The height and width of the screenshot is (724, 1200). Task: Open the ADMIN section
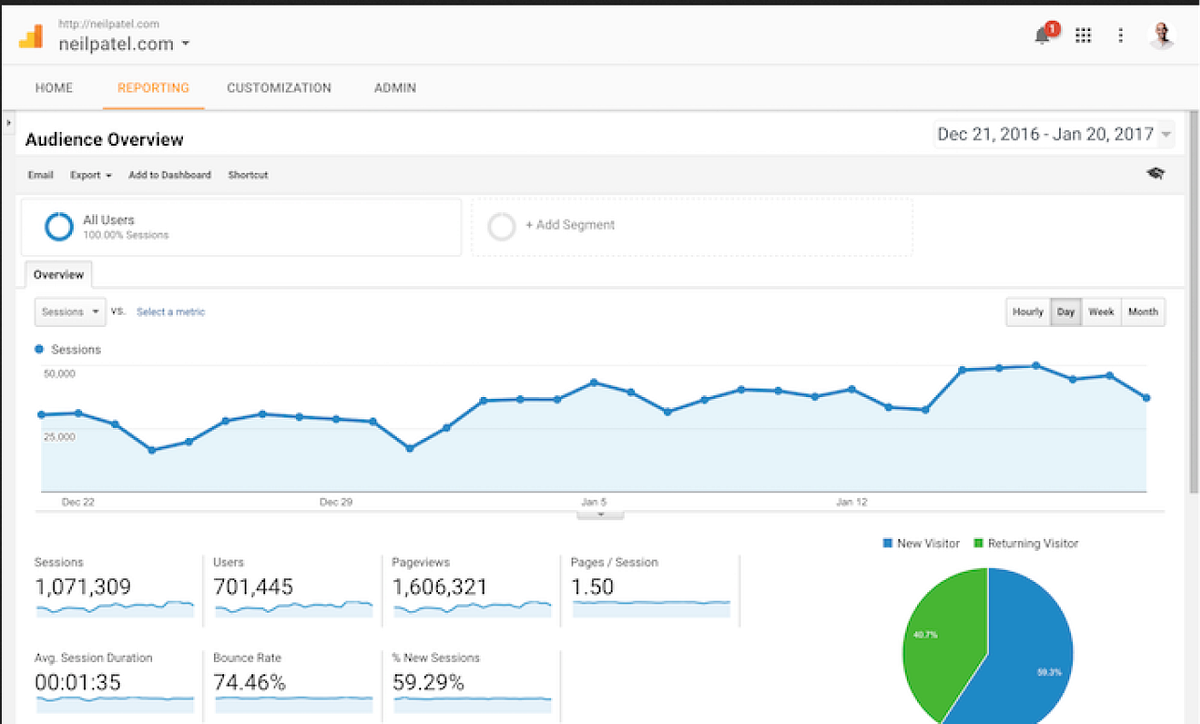pyautogui.click(x=394, y=87)
